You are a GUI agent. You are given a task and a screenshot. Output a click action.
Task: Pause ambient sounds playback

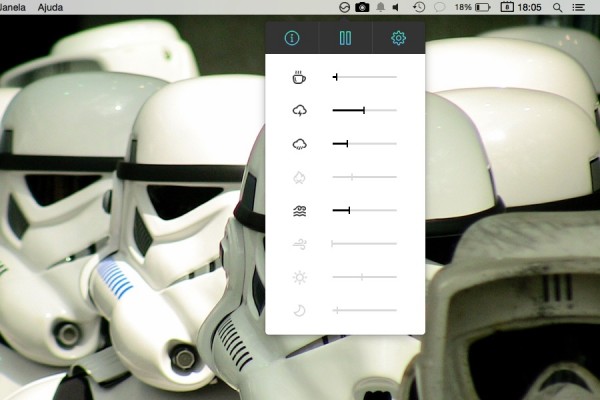[x=345, y=38]
